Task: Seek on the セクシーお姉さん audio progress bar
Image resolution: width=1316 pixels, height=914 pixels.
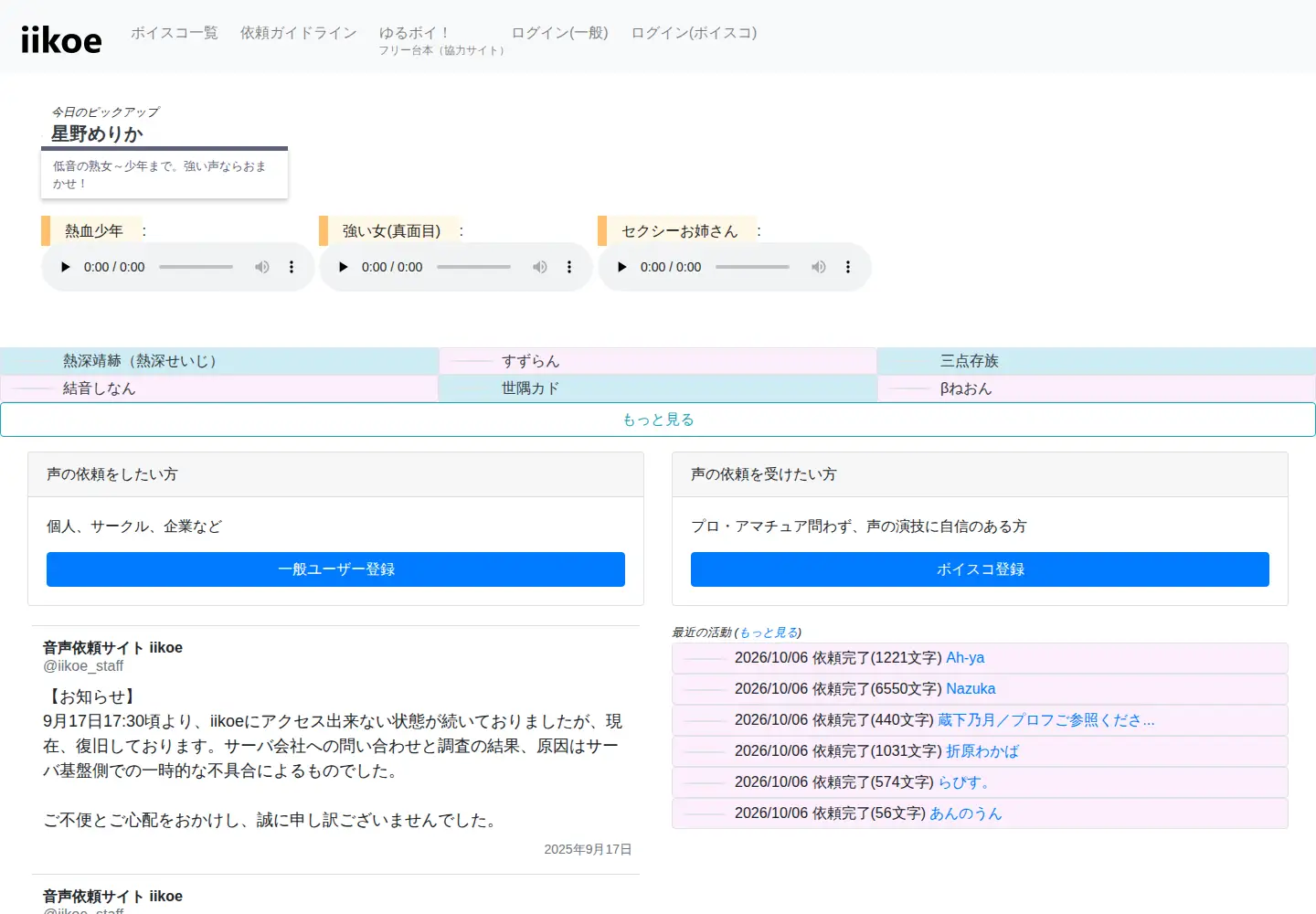Action: 753,267
